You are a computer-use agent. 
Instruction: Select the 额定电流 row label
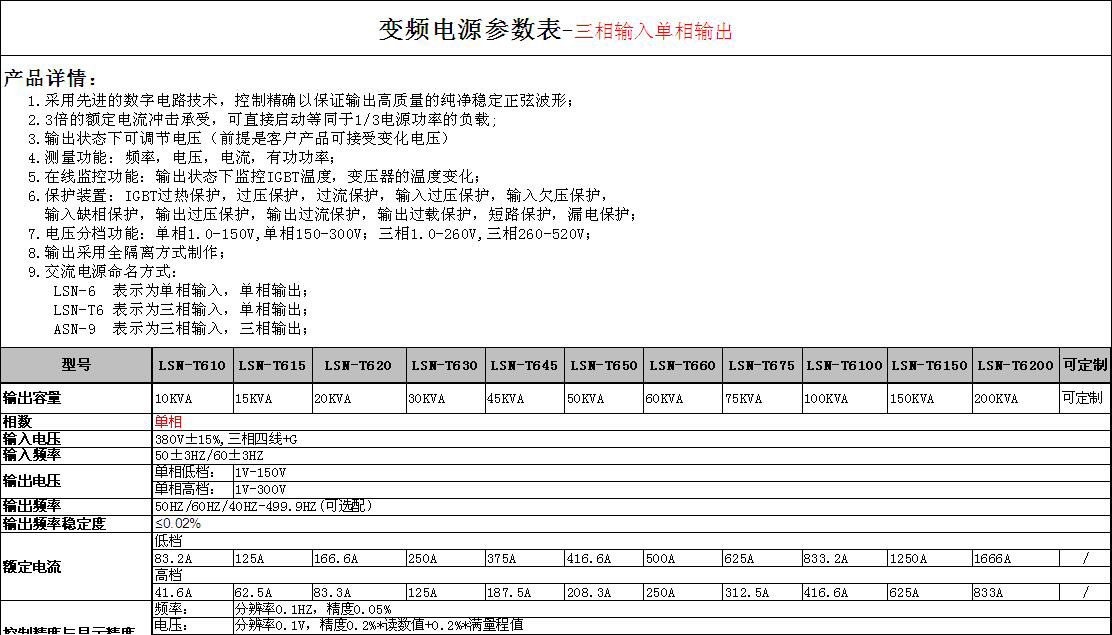32,567
